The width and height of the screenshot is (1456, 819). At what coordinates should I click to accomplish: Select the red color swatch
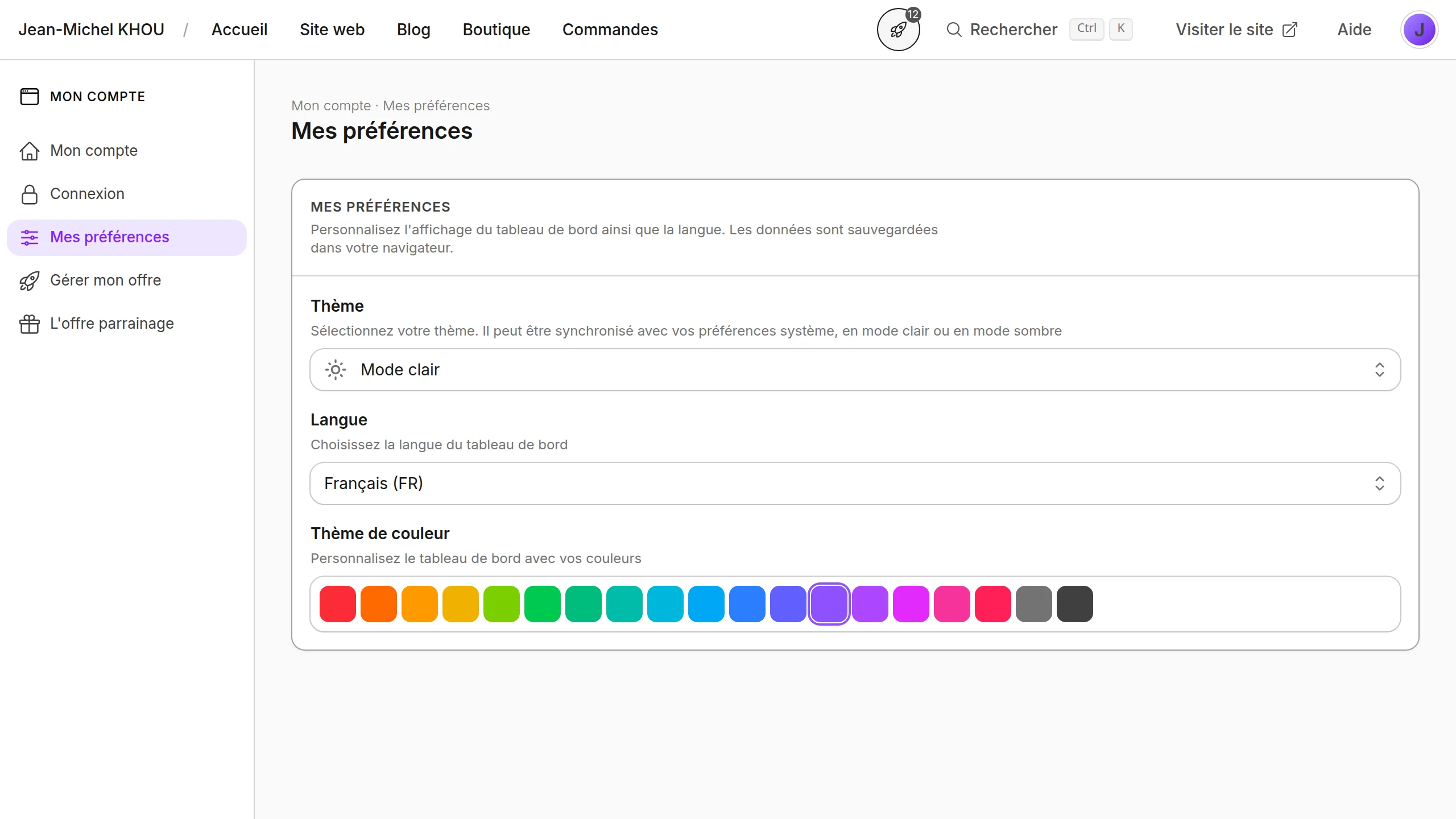pyautogui.click(x=338, y=604)
